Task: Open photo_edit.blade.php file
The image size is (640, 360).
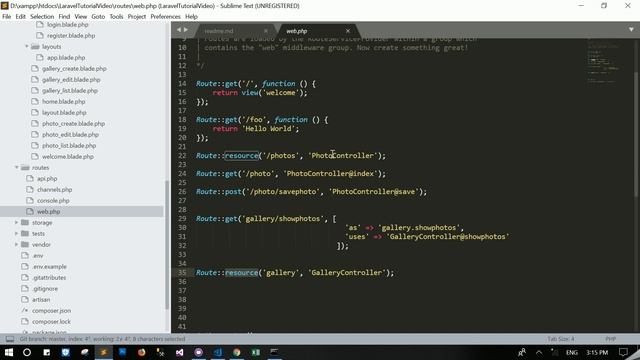Action: pyautogui.click(x=70, y=135)
